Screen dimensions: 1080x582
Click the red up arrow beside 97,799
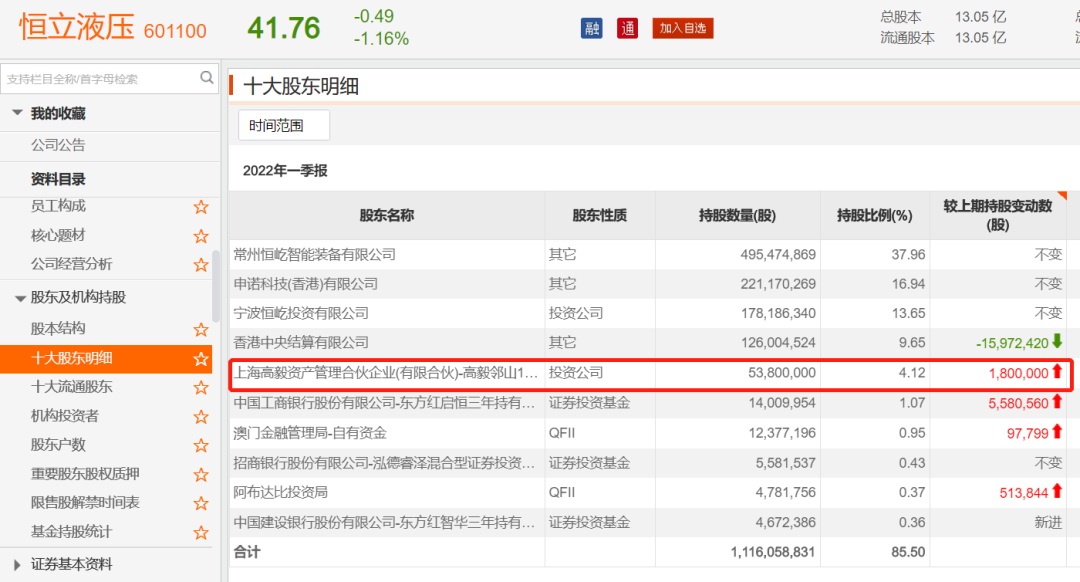1057,433
